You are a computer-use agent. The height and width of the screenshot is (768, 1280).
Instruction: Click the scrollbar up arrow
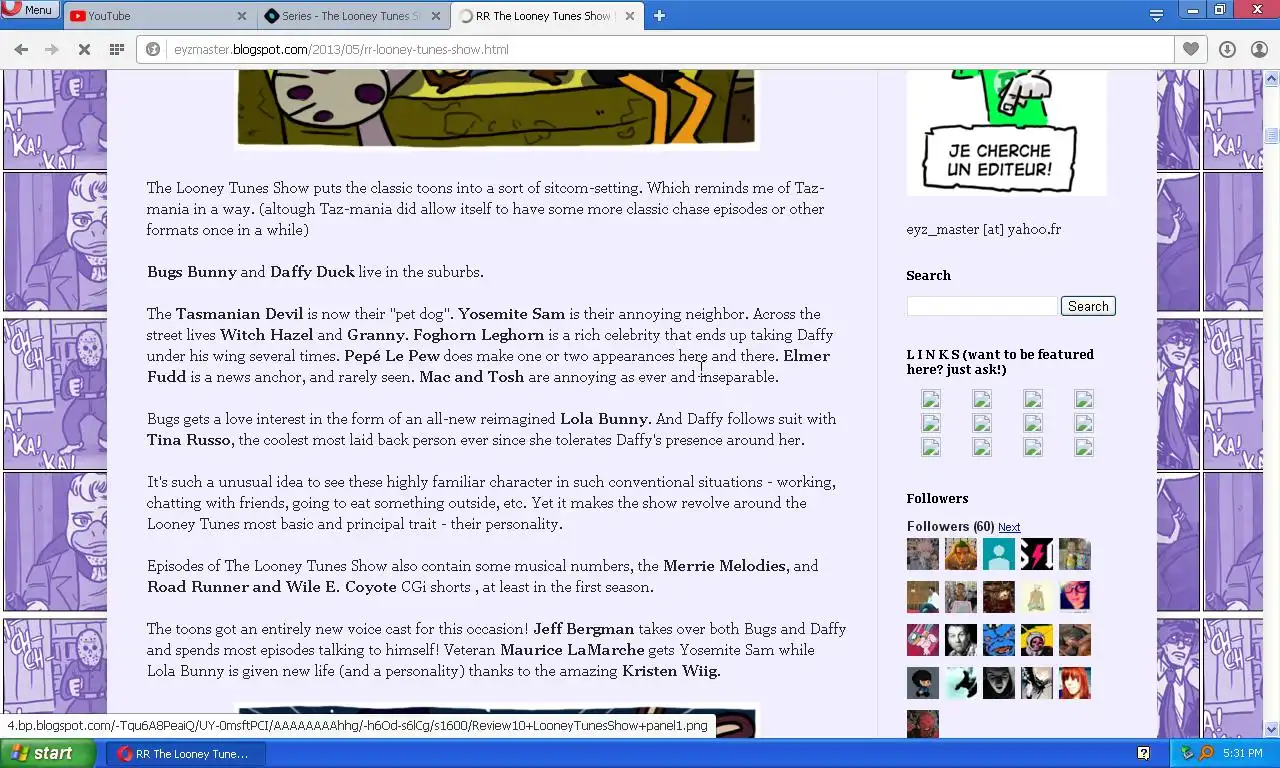[x=1272, y=78]
